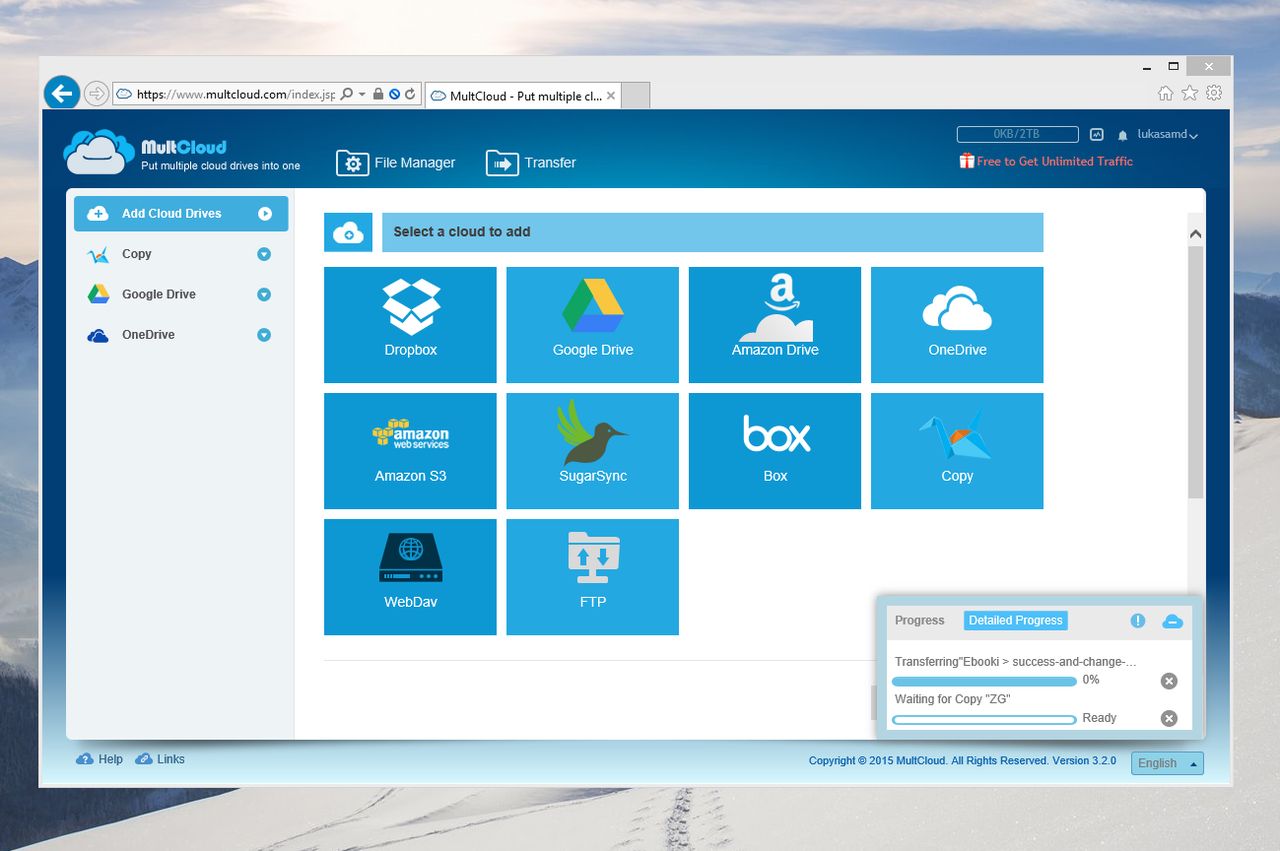Add an Amazon S3 cloud

[410, 450]
